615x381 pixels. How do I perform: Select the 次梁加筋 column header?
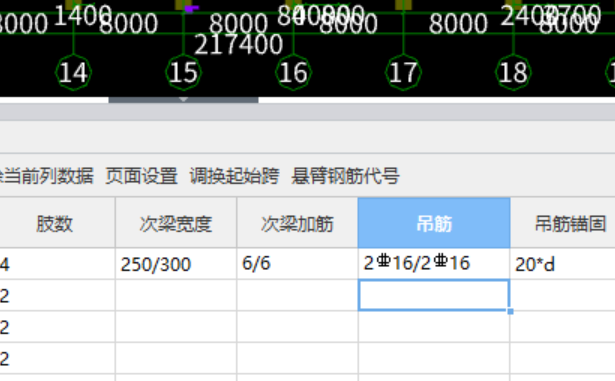click(x=297, y=223)
